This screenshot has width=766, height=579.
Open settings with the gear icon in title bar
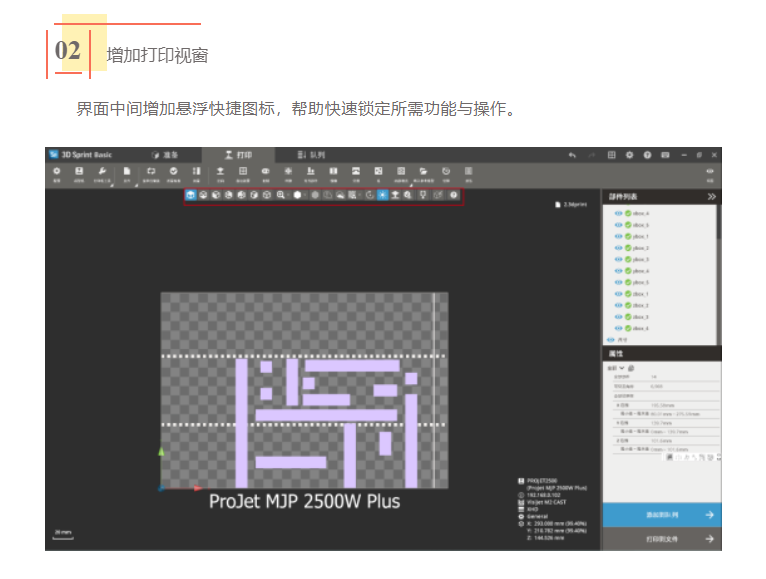pyautogui.click(x=629, y=155)
